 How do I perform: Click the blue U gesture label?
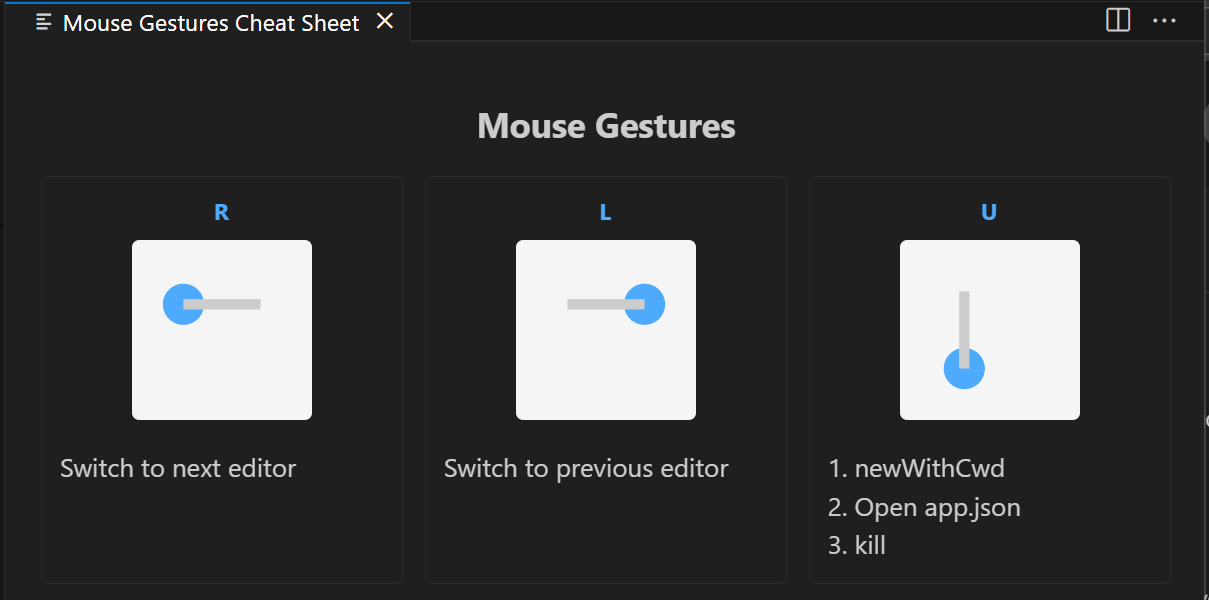pyautogui.click(x=989, y=212)
